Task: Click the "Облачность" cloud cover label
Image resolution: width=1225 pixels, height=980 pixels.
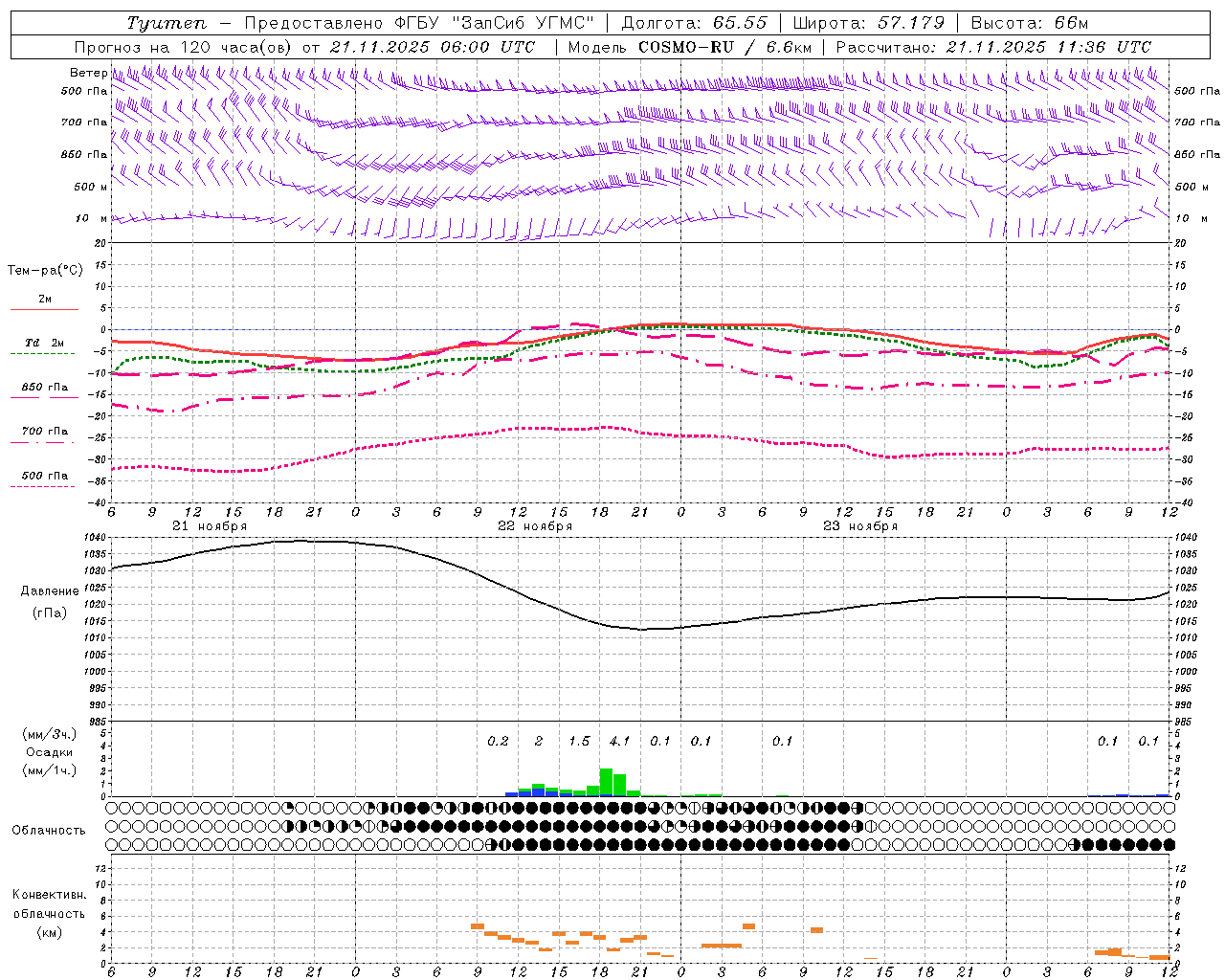Action: [48, 830]
